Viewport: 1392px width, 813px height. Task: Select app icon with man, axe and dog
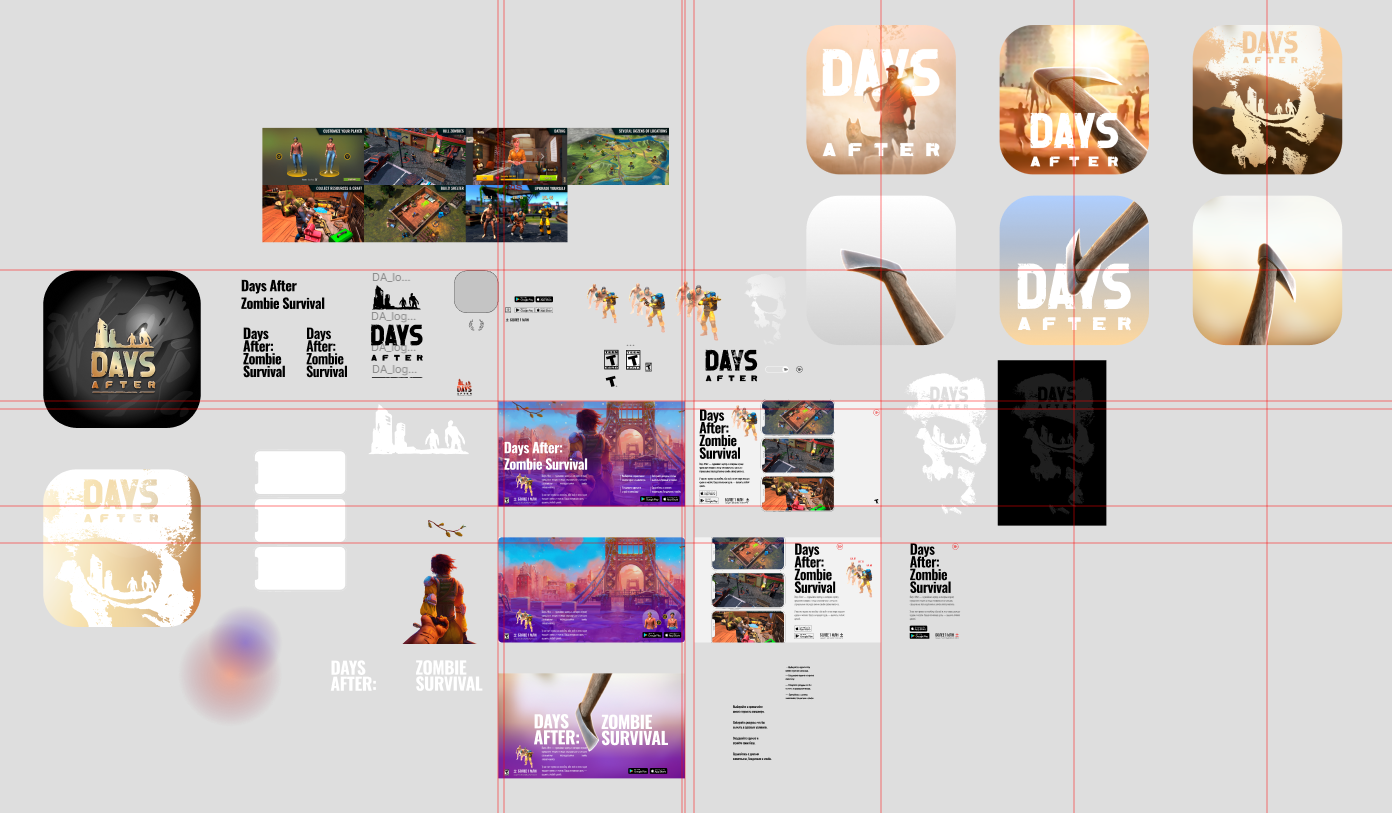(881, 99)
